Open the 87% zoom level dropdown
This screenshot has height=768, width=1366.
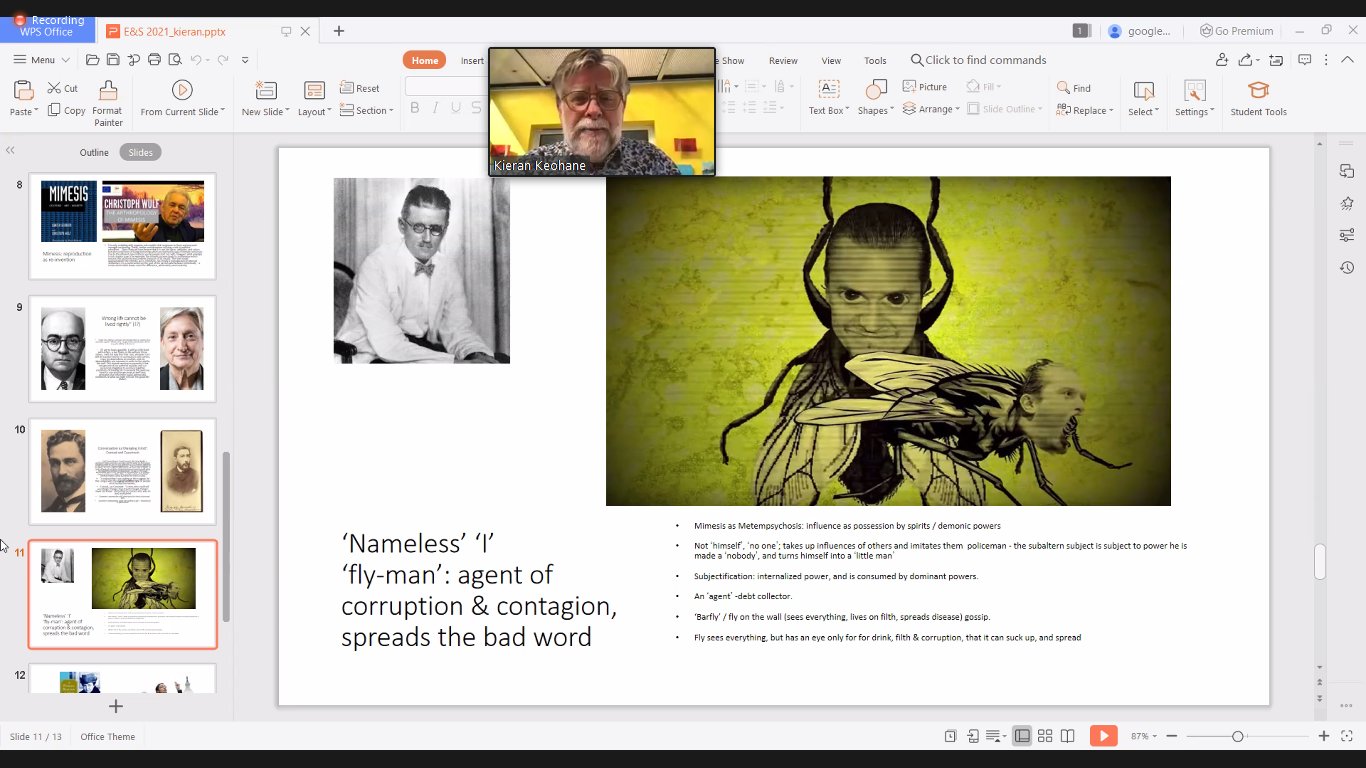(1144, 736)
